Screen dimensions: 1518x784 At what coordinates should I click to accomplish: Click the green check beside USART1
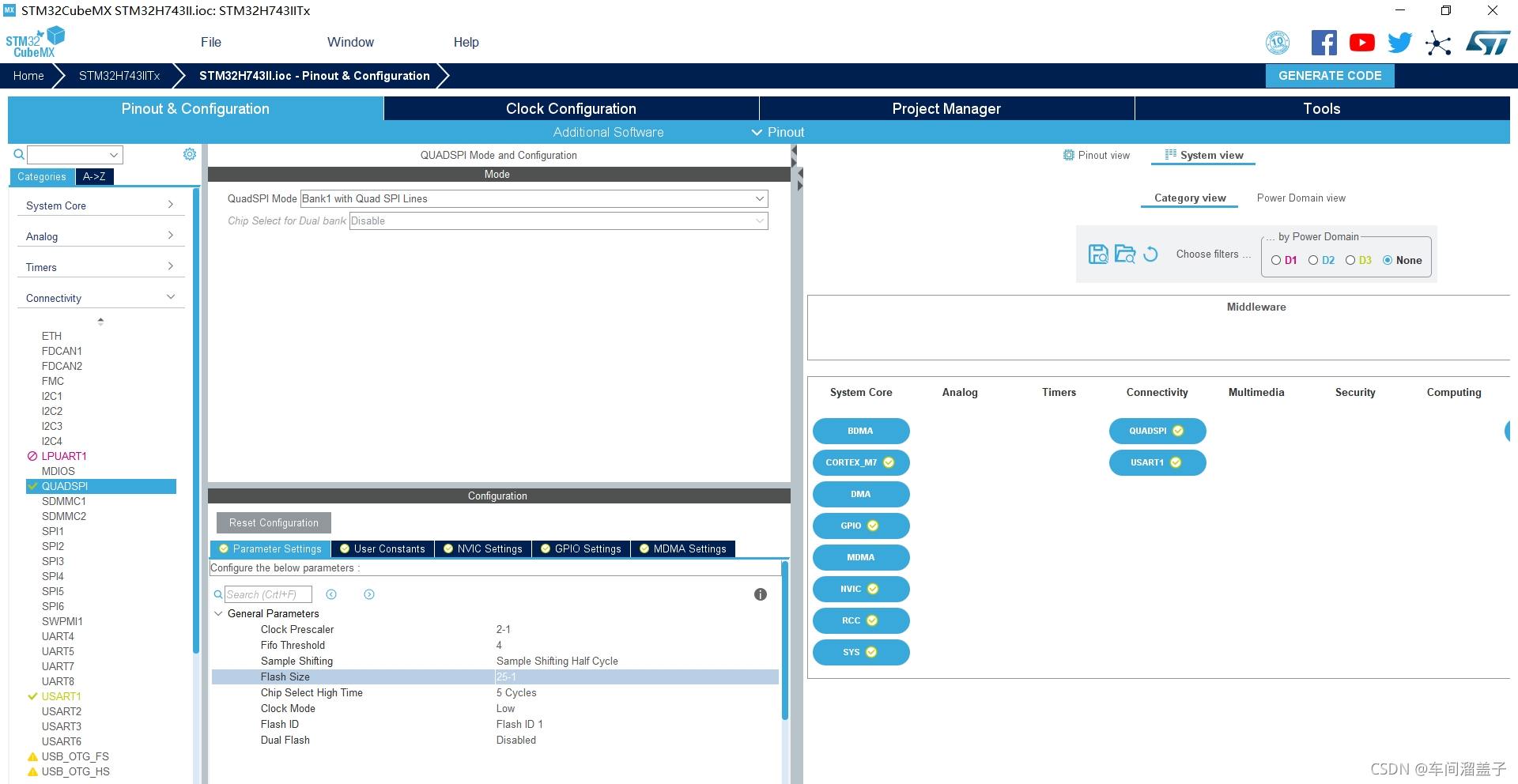click(32, 696)
